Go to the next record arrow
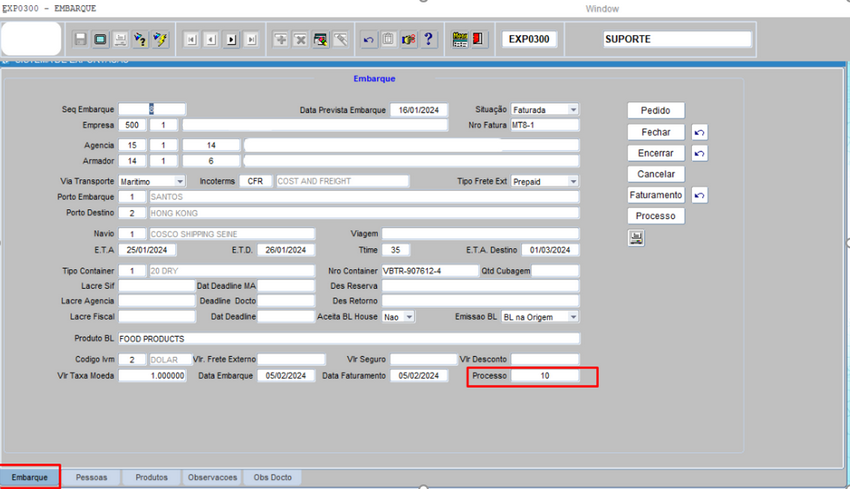The width and height of the screenshot is (850, 489). tap(231, 39)
